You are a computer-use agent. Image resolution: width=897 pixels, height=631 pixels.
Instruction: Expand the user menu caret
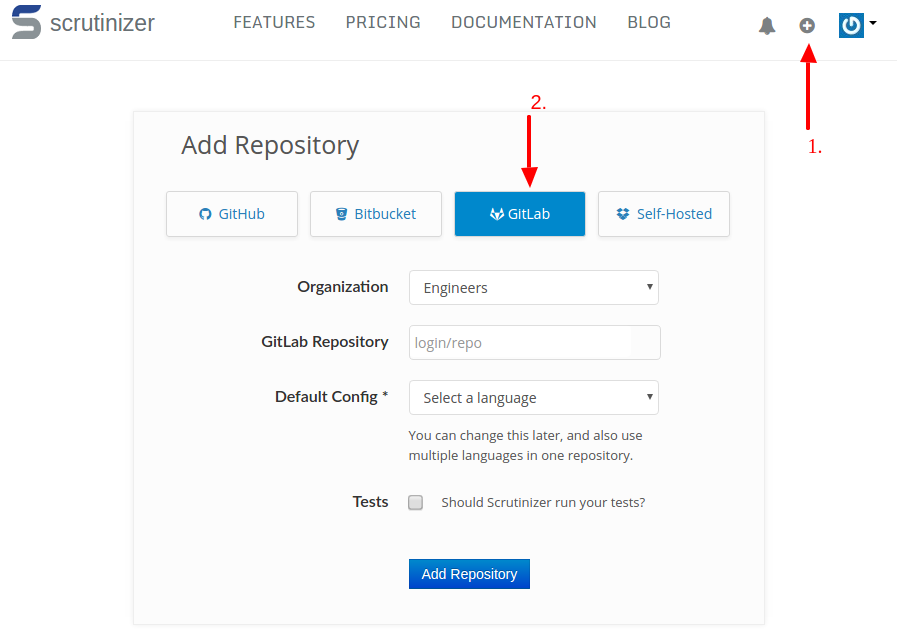point(872,23)
